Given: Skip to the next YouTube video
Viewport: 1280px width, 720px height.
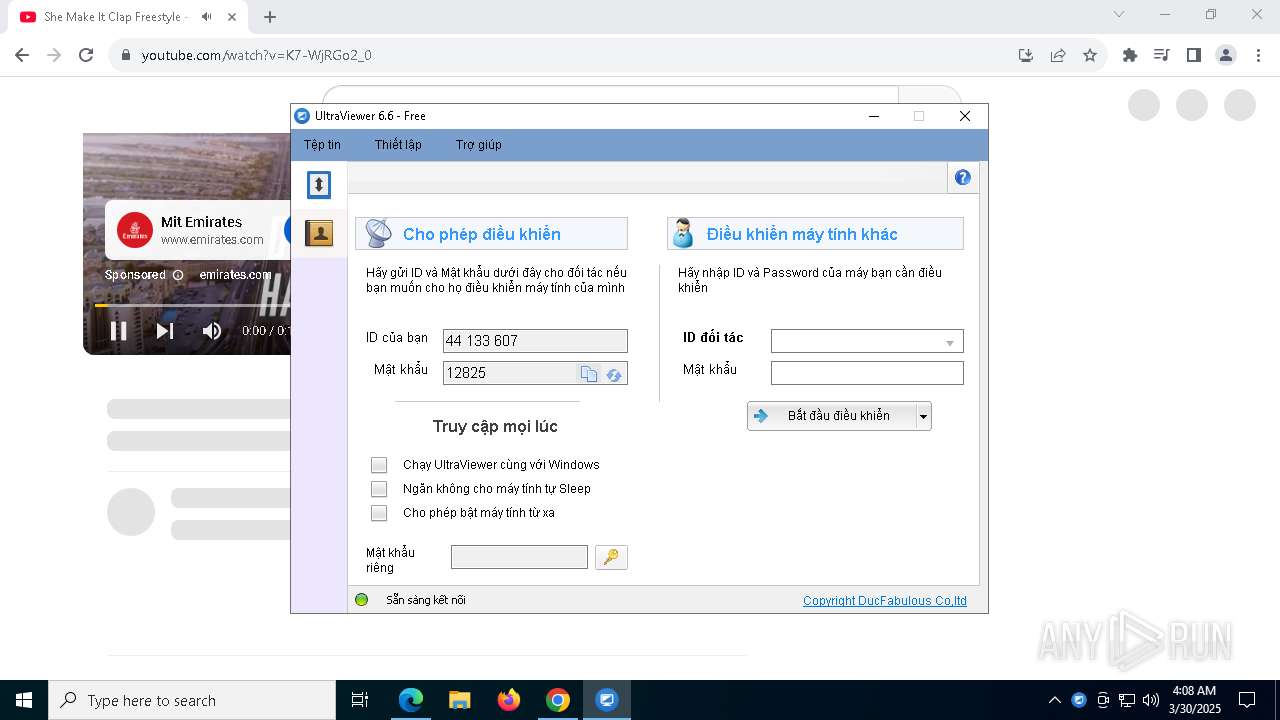Looking at the screenshot, I should pyautogui.click(x=165, y=331).
